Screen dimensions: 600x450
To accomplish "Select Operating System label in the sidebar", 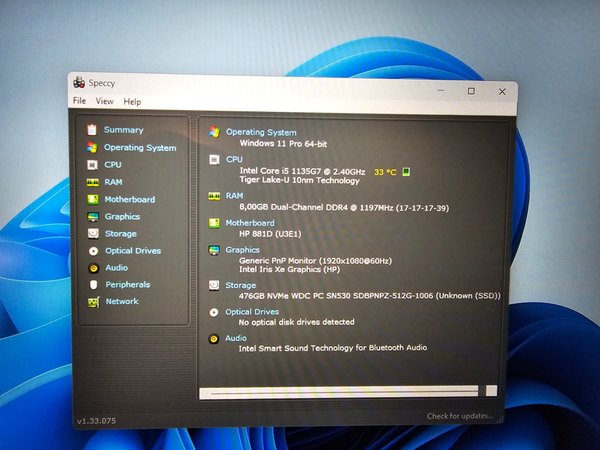I will [140, 148].
